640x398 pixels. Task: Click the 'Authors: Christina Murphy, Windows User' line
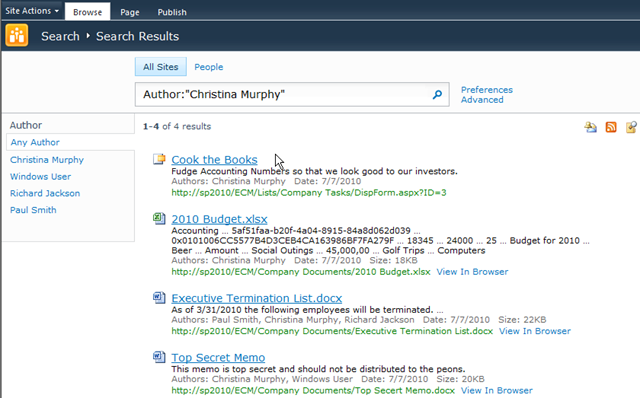[262, 379]
